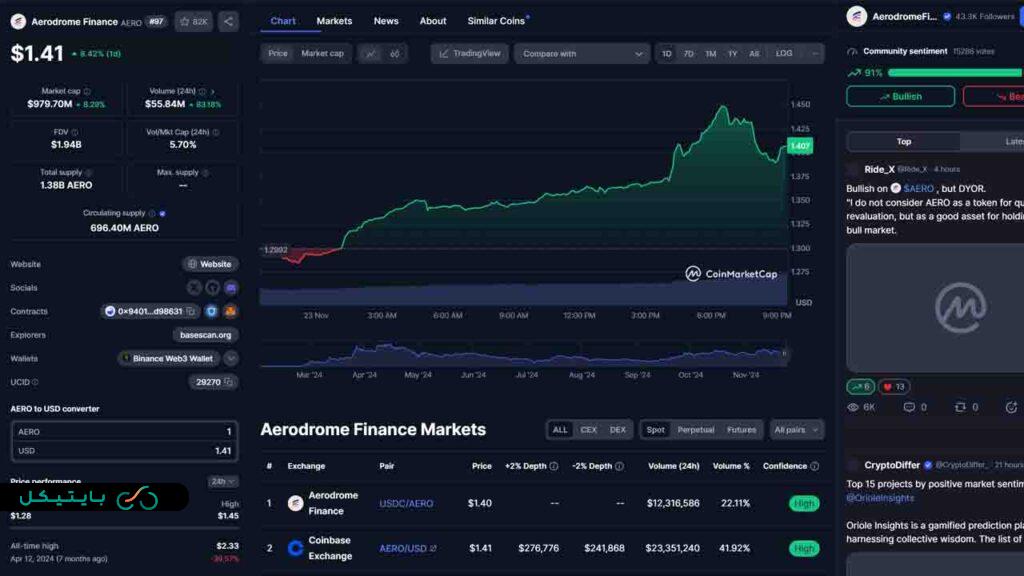The height and width of the screenshot is (576, 1024).
Task: Click the MetaMask fox icon in Contracts
Action: click(230, 312)
